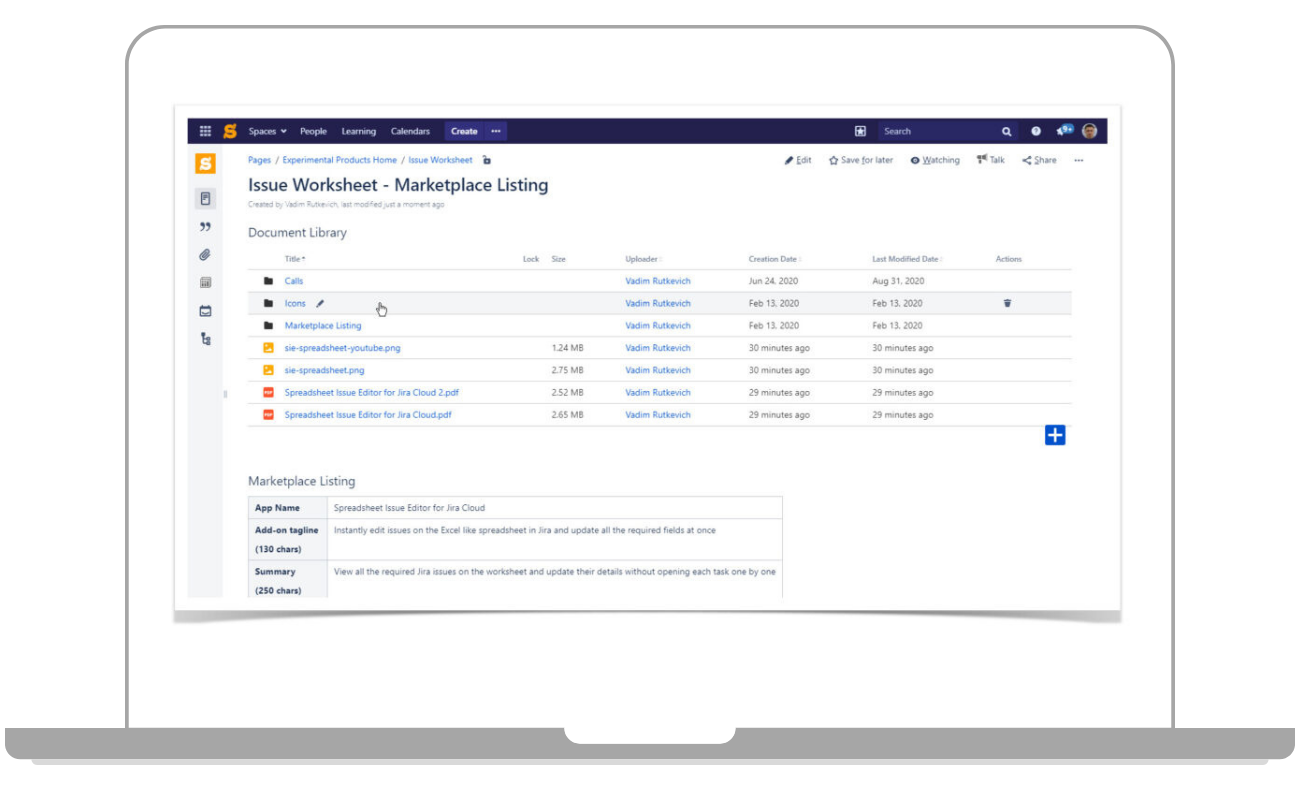Open the Atlassian app switcher grid icon
This screenshot has height=790, width=1300.
tap(206, 130)
